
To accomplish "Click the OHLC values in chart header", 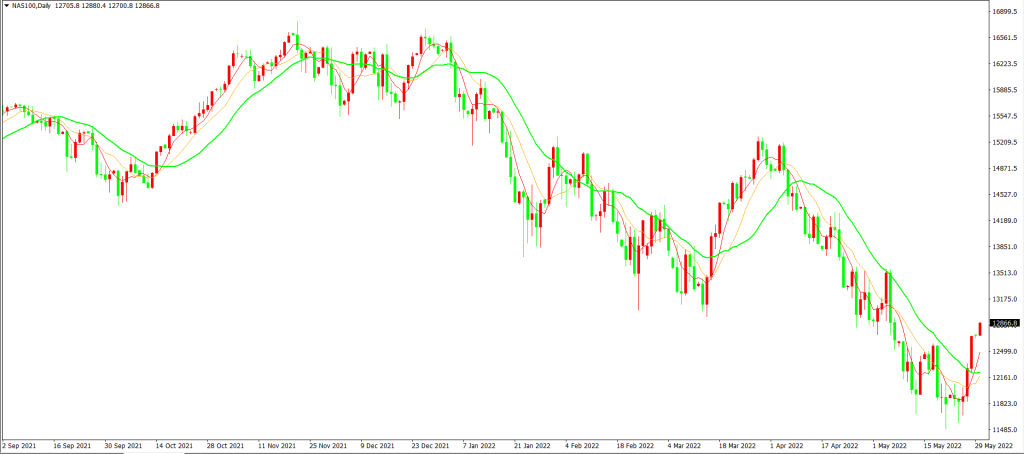I will tap(121, 6).
